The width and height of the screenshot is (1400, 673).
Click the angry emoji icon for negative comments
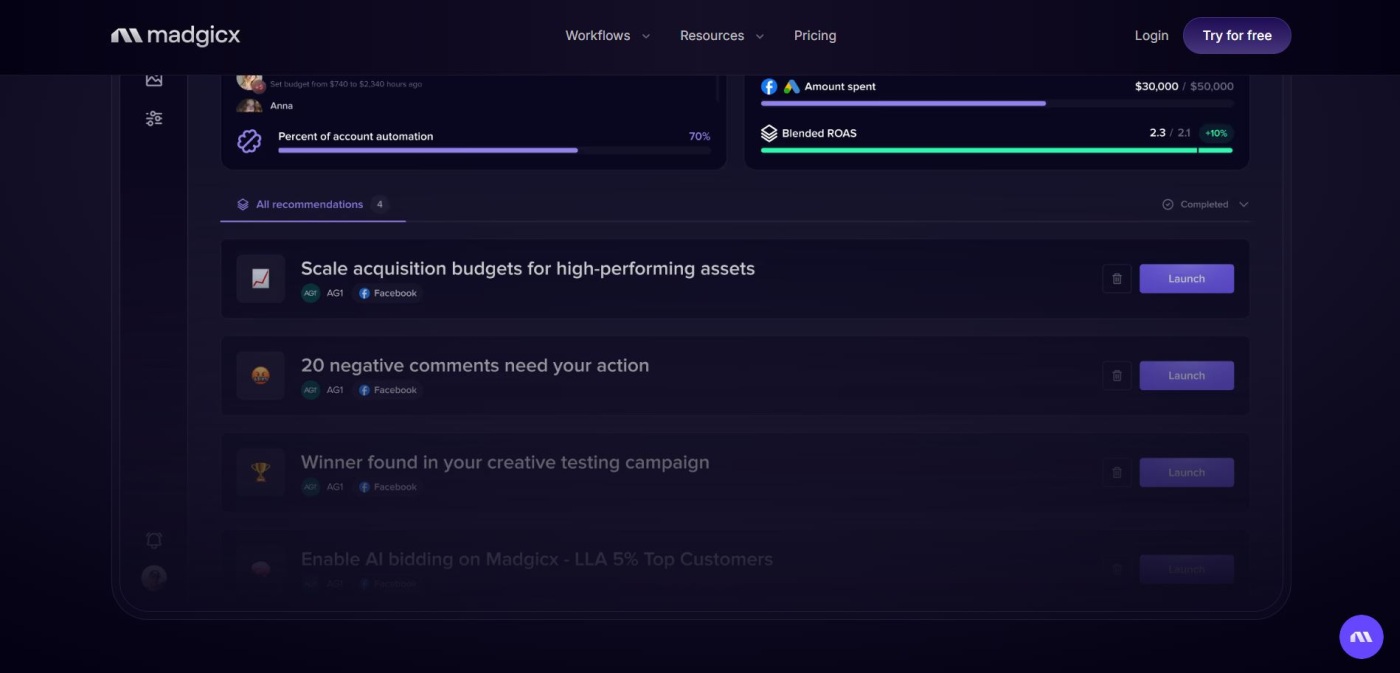click(x=261, y=376)
